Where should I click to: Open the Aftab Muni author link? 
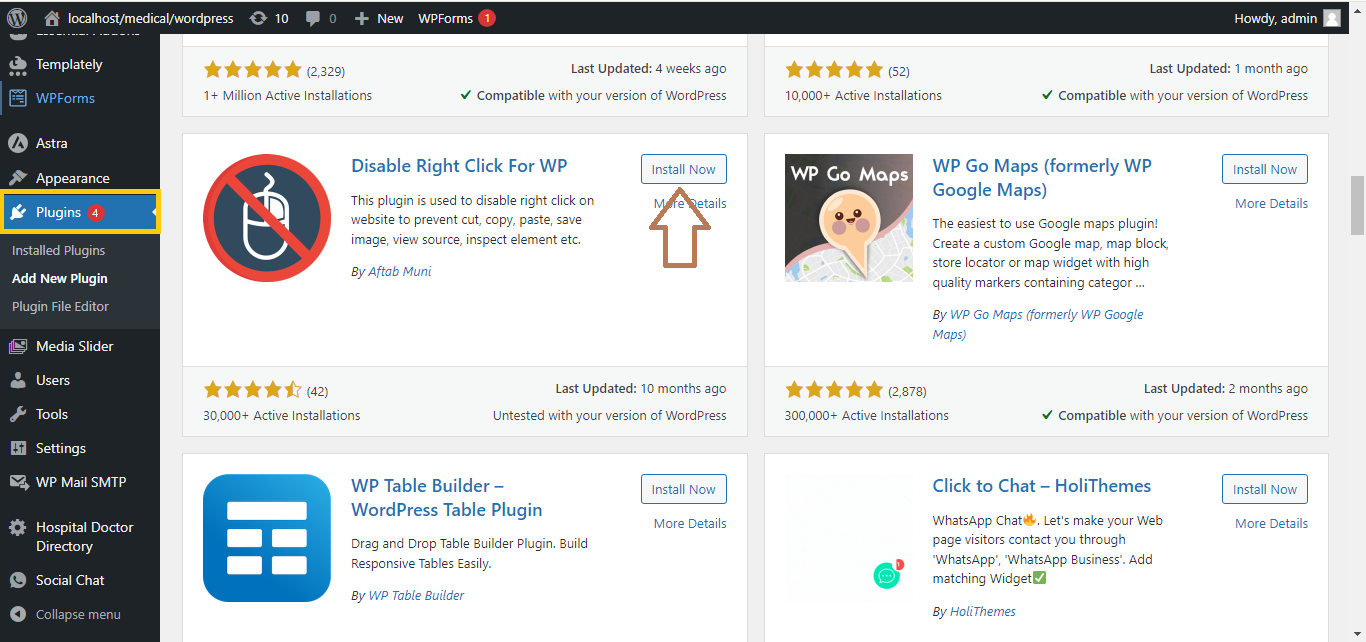(400, 271)
